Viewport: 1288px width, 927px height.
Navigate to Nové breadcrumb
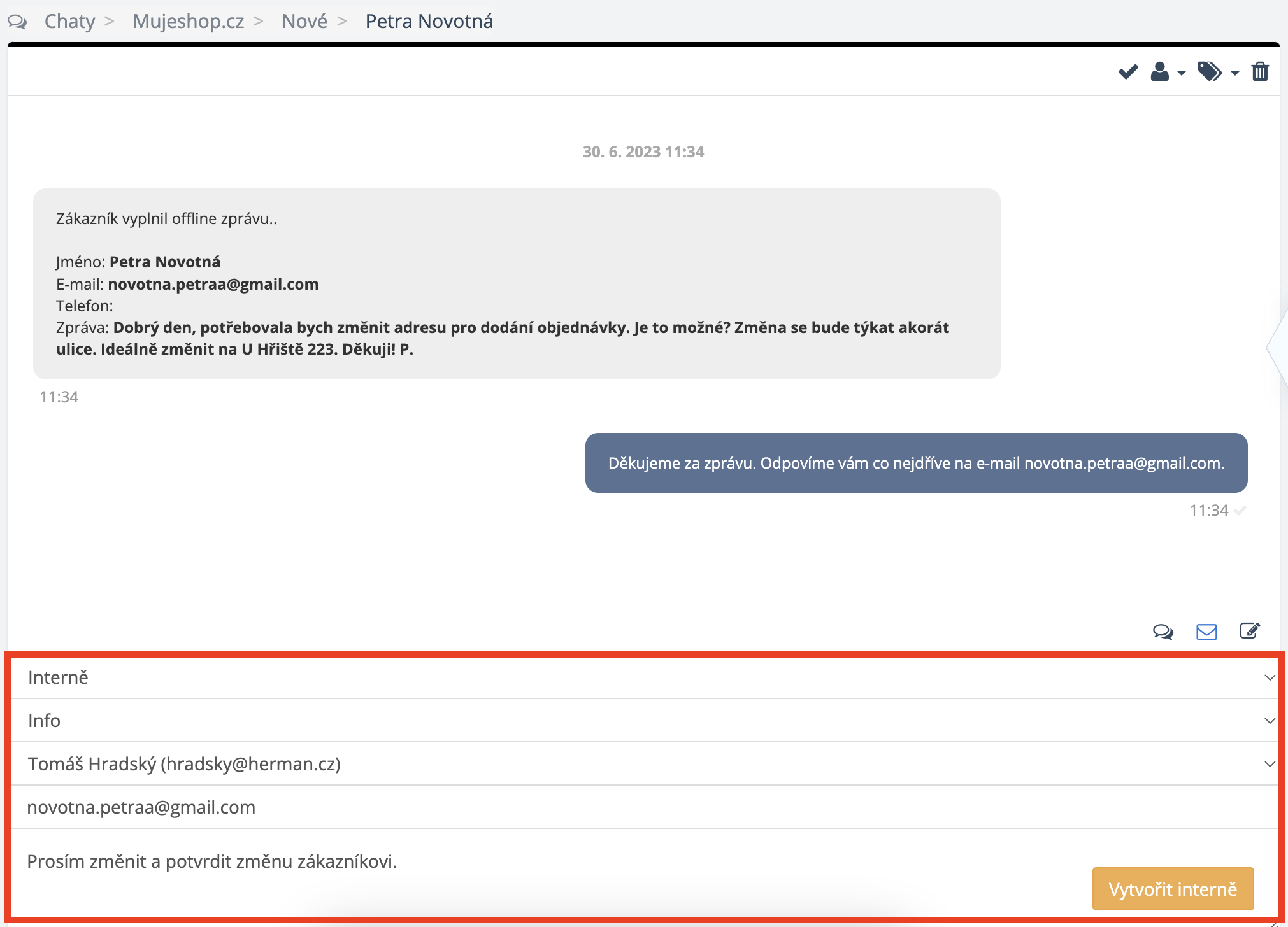pyautogui.click(x=304, y=22)
